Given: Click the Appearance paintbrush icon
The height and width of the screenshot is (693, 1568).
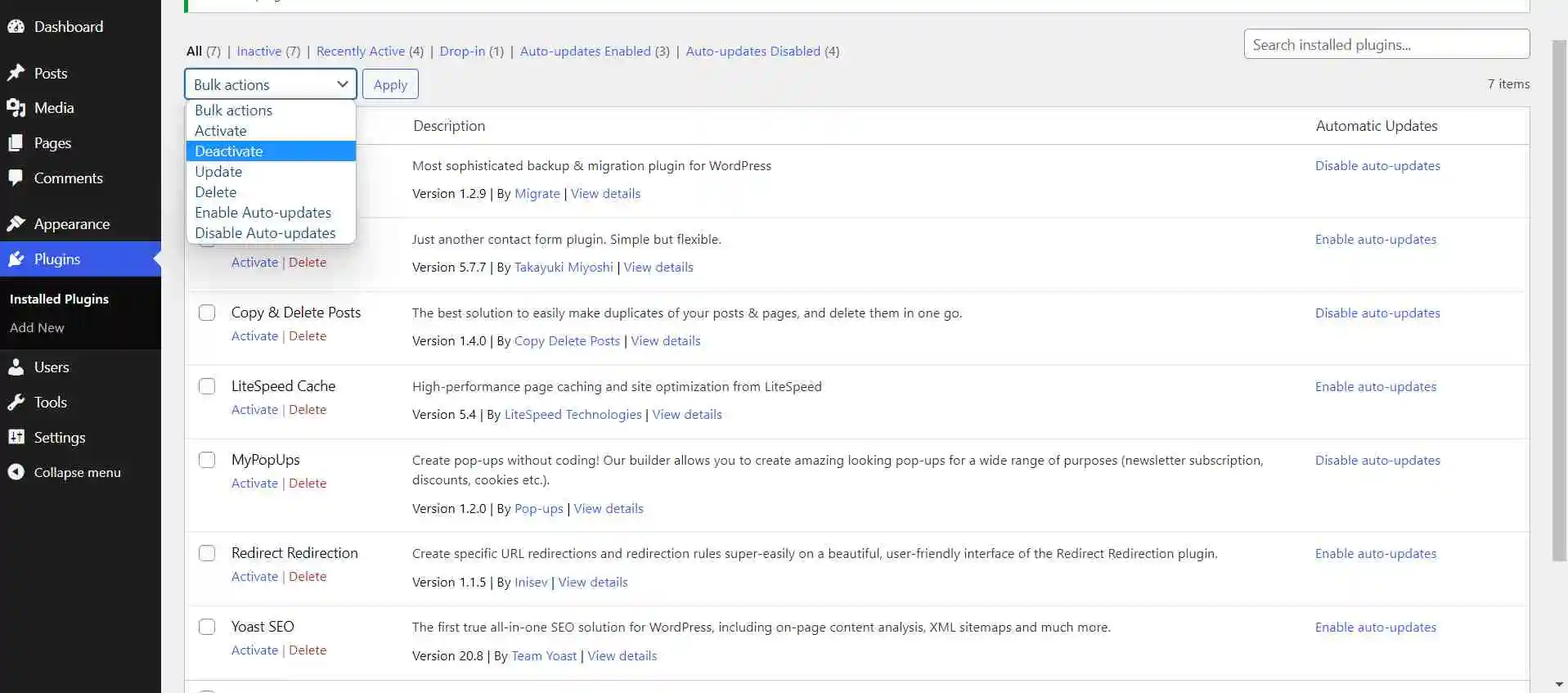Looking at the screenshot, I should point(16,223).
